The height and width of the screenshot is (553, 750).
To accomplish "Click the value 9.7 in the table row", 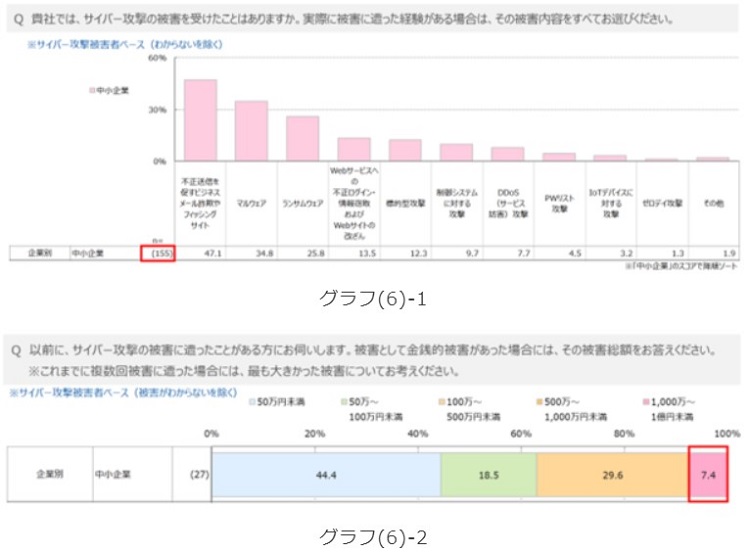I will [472, 253].
